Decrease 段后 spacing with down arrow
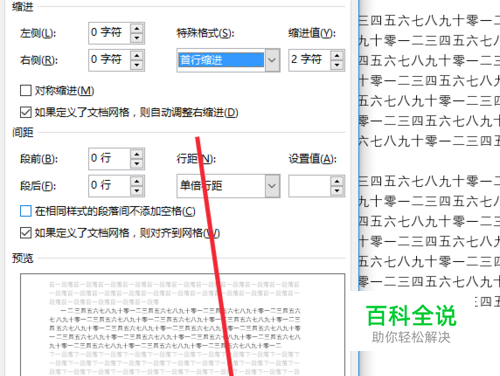This screenshot has width=500, height=376. (137, 191)
